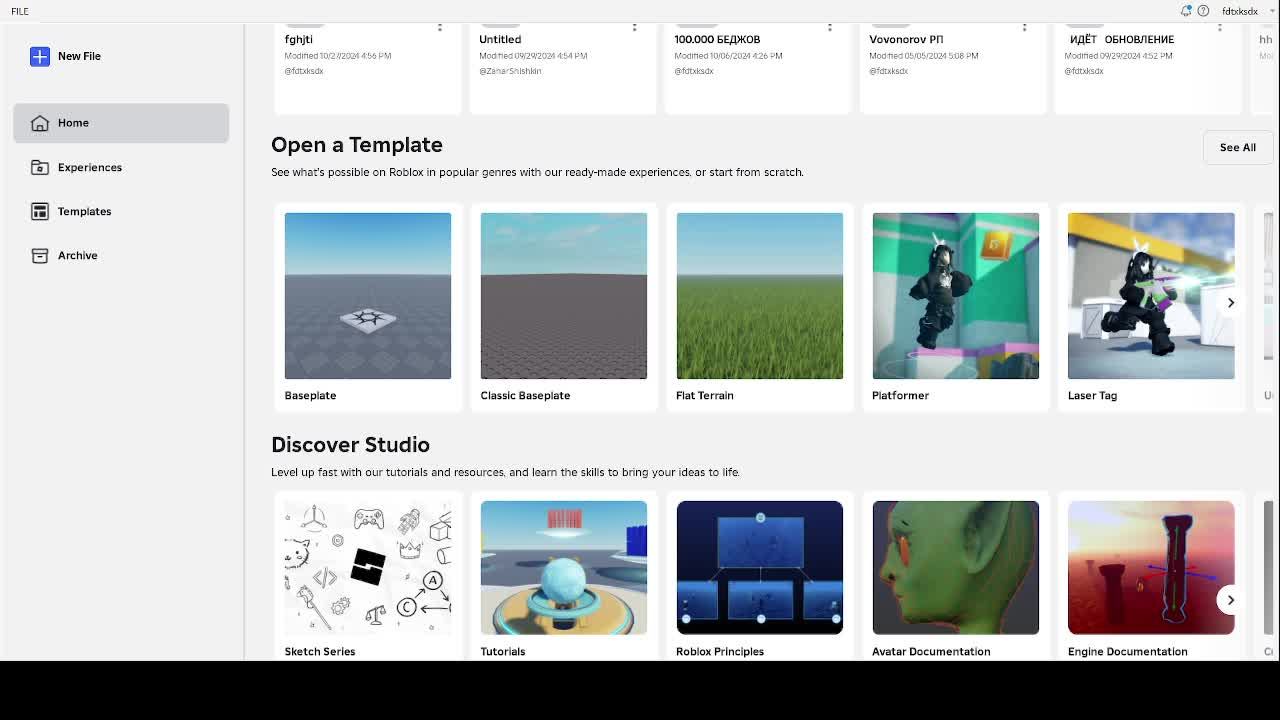Open the FILE menu
This screenshot has height=720, width=1280.
pyautogui.click(x=20, y=11)
